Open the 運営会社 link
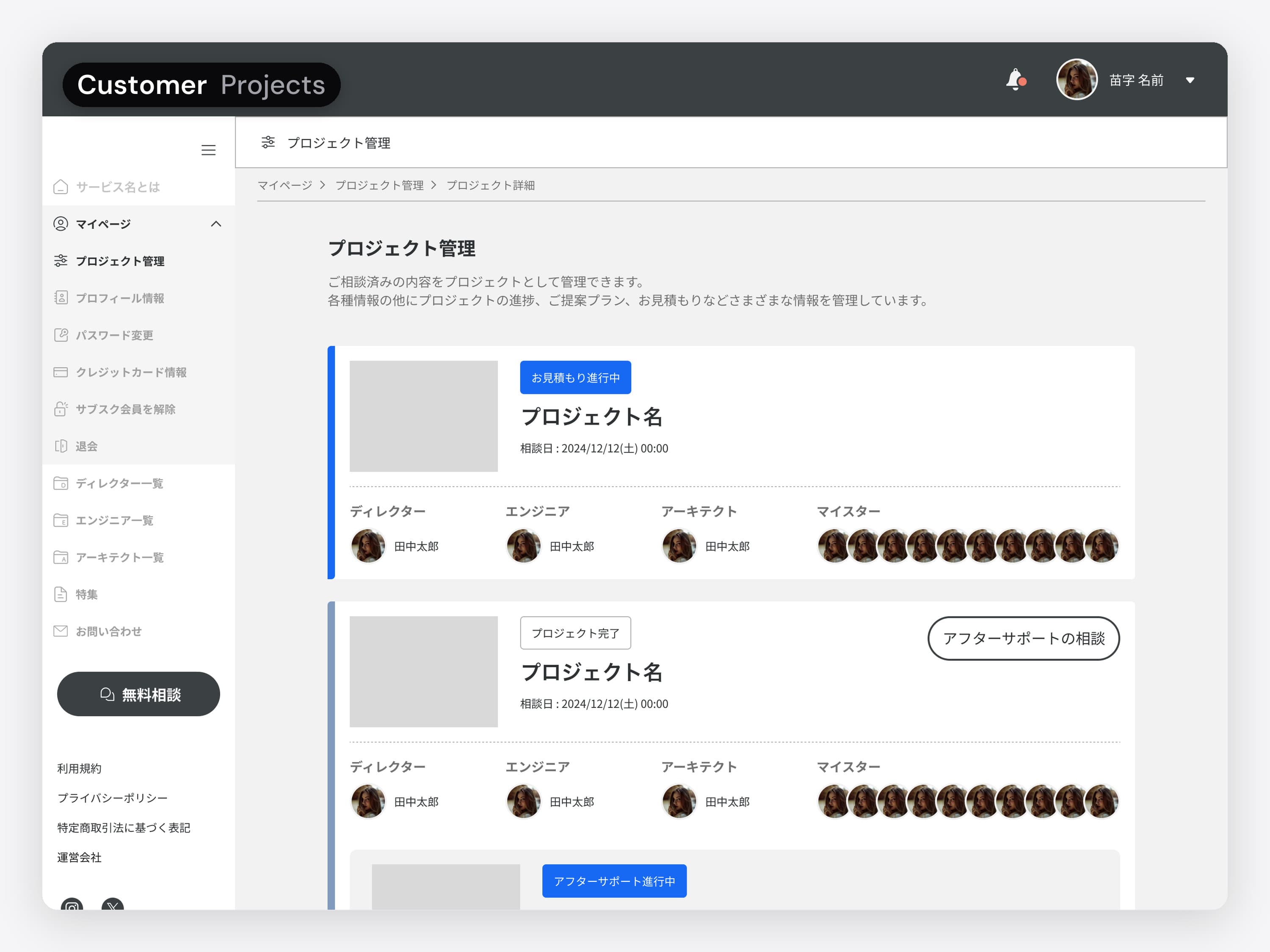1270x952 pixels. (x=79, y=857)
